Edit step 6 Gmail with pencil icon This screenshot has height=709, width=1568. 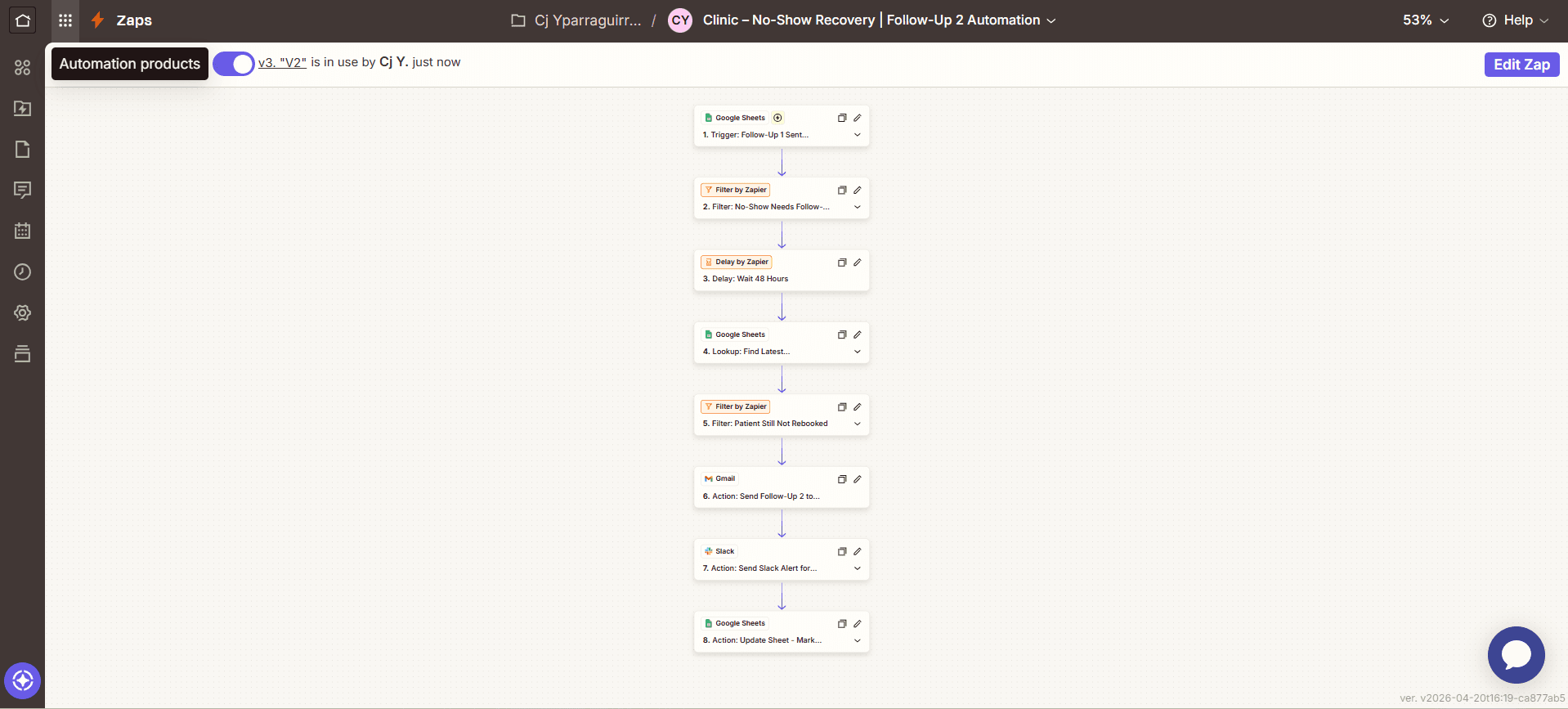coord(858,479)
